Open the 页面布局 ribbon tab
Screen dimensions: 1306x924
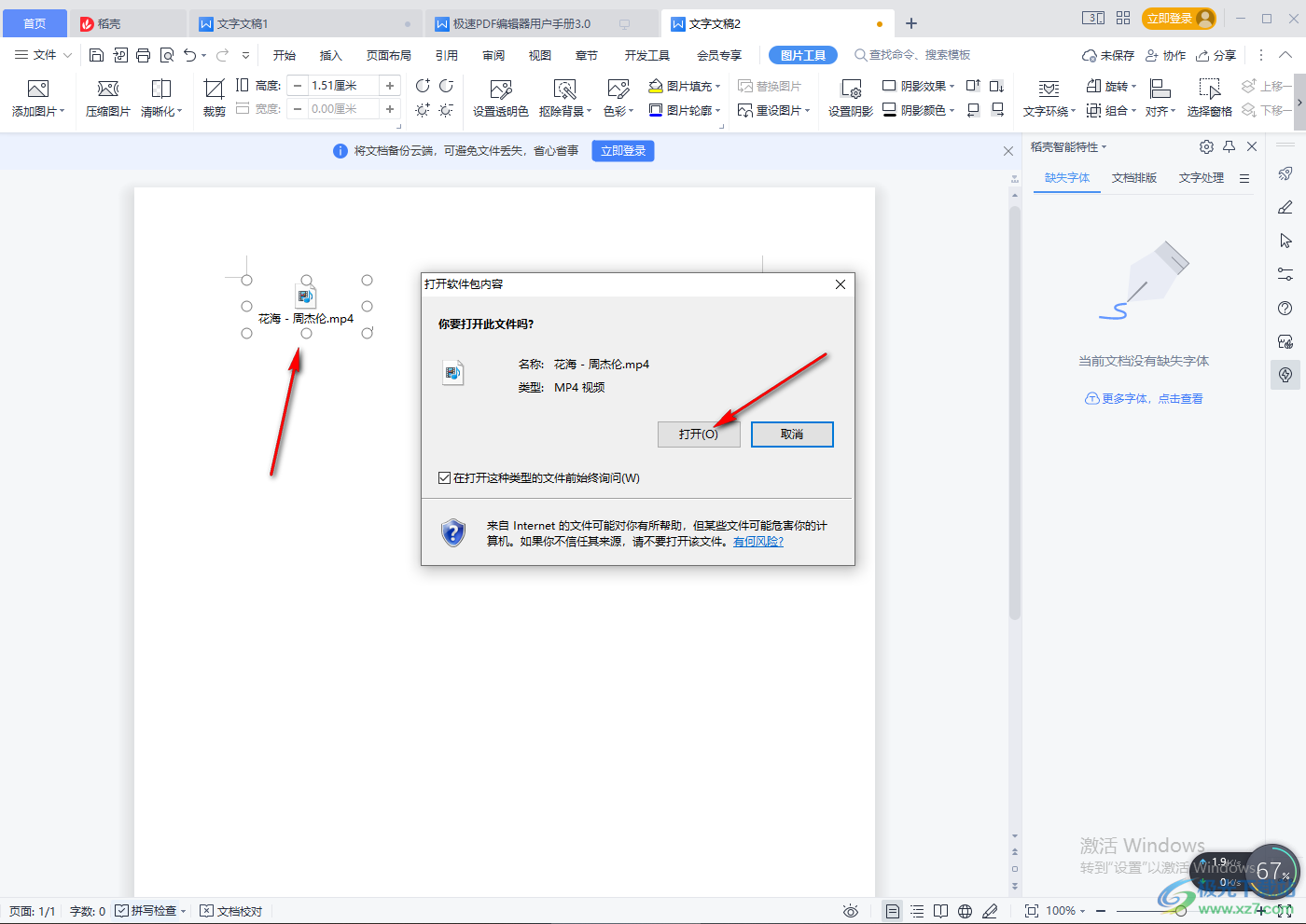pos(389,55)
